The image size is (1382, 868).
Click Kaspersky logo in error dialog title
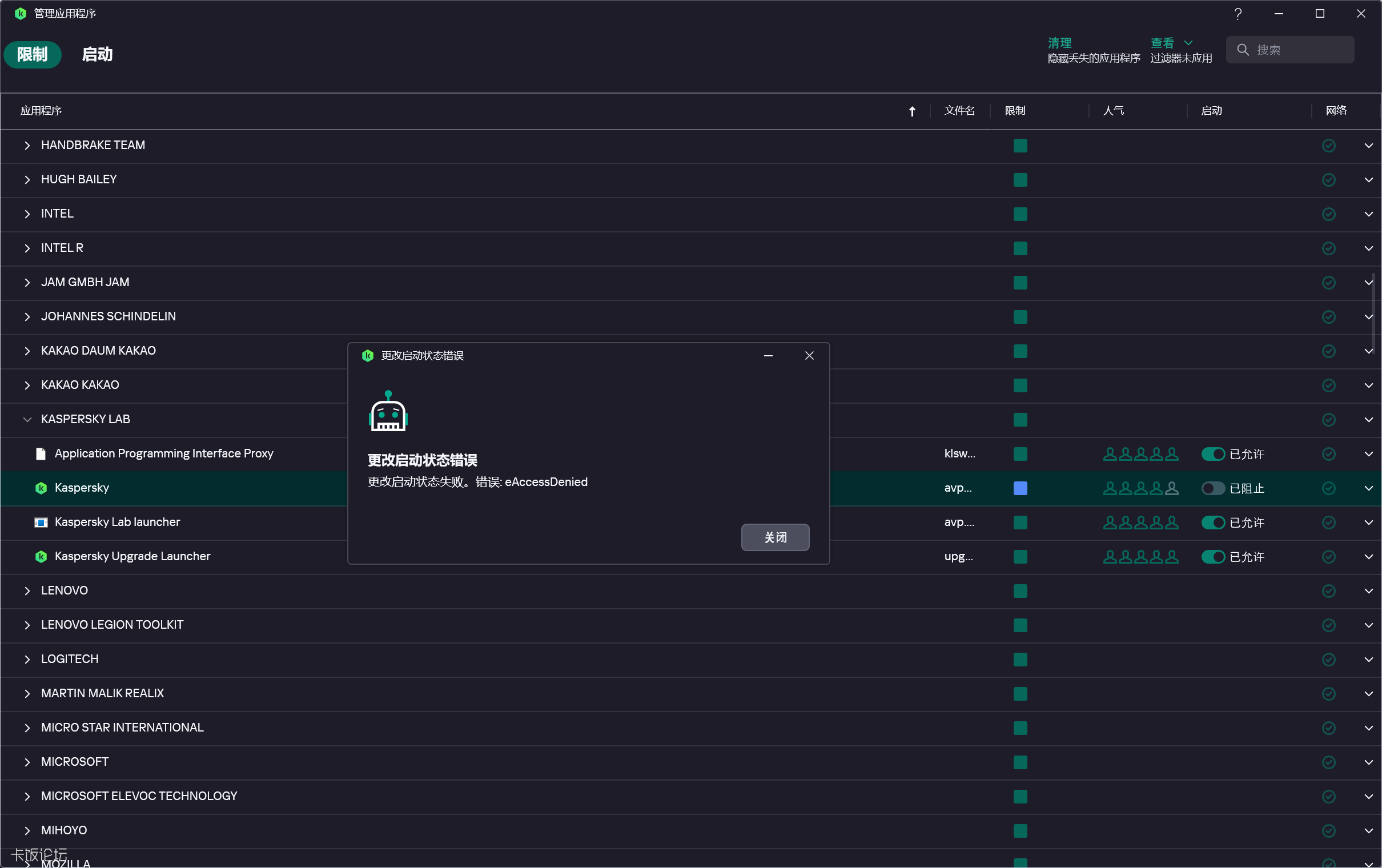tap(368, 355)
